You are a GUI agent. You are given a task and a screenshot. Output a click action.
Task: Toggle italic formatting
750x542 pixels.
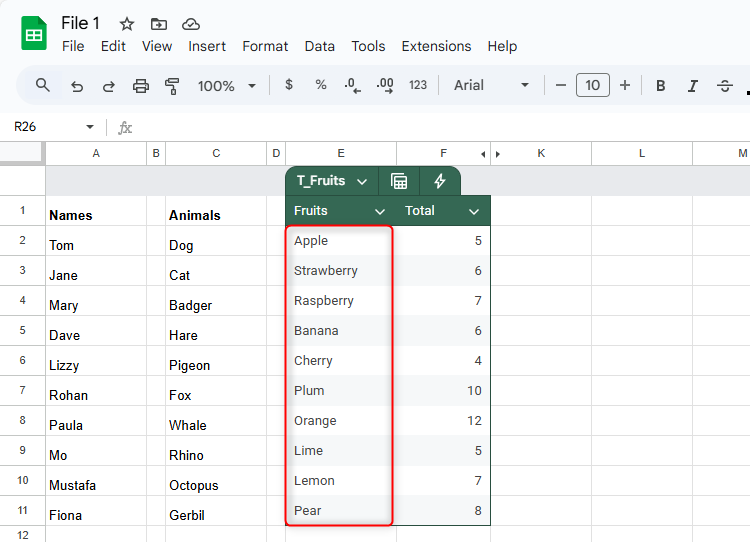pyautogui.click(x=692, y=86)
